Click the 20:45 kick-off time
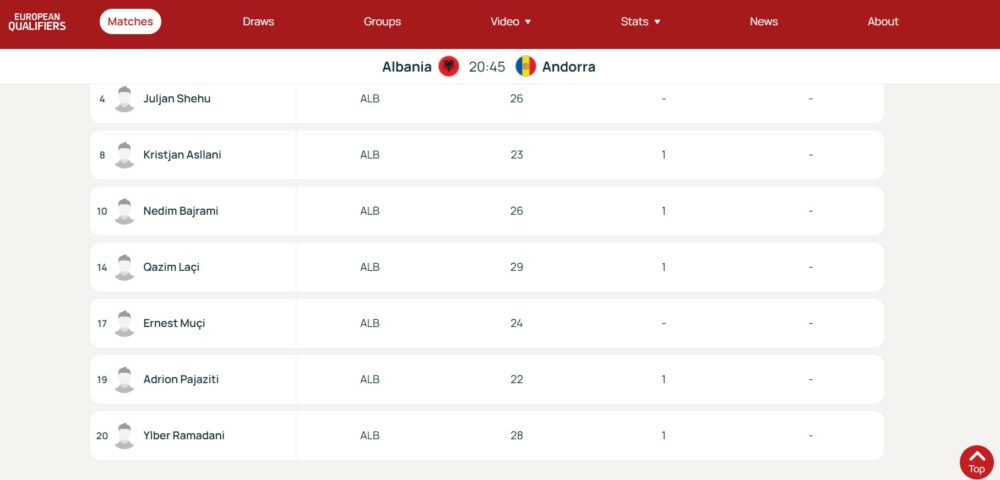This screenshot has height=480, width=1000. [x=487, y=67]
